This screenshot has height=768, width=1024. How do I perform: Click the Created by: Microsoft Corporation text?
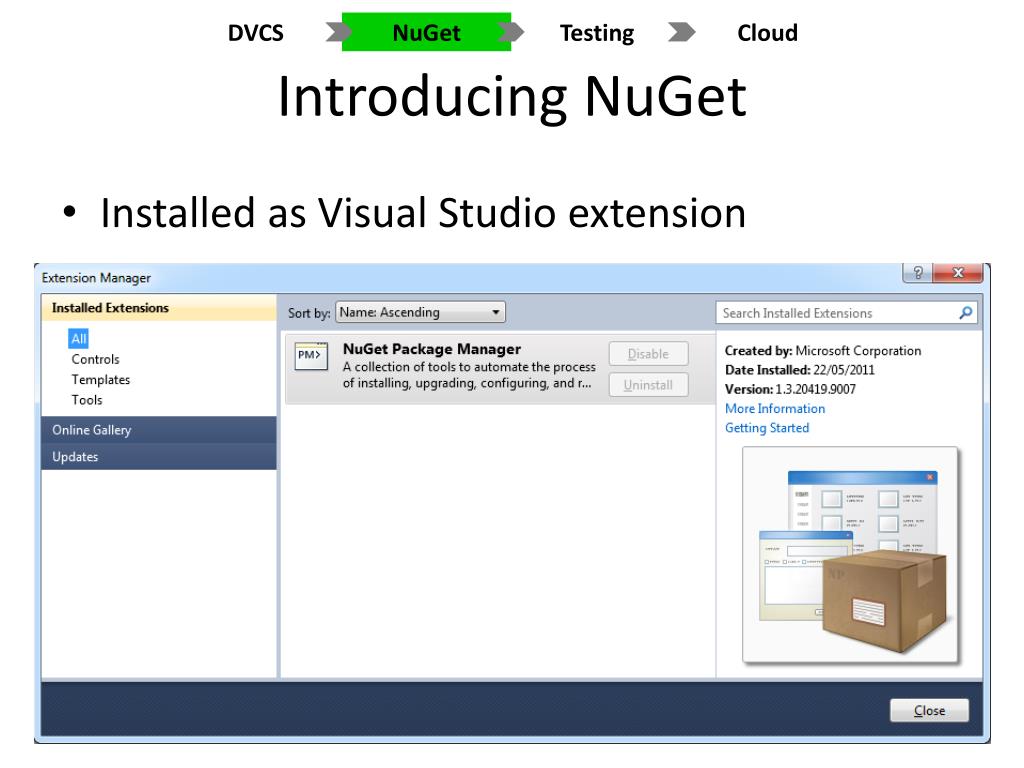(823, 351)
